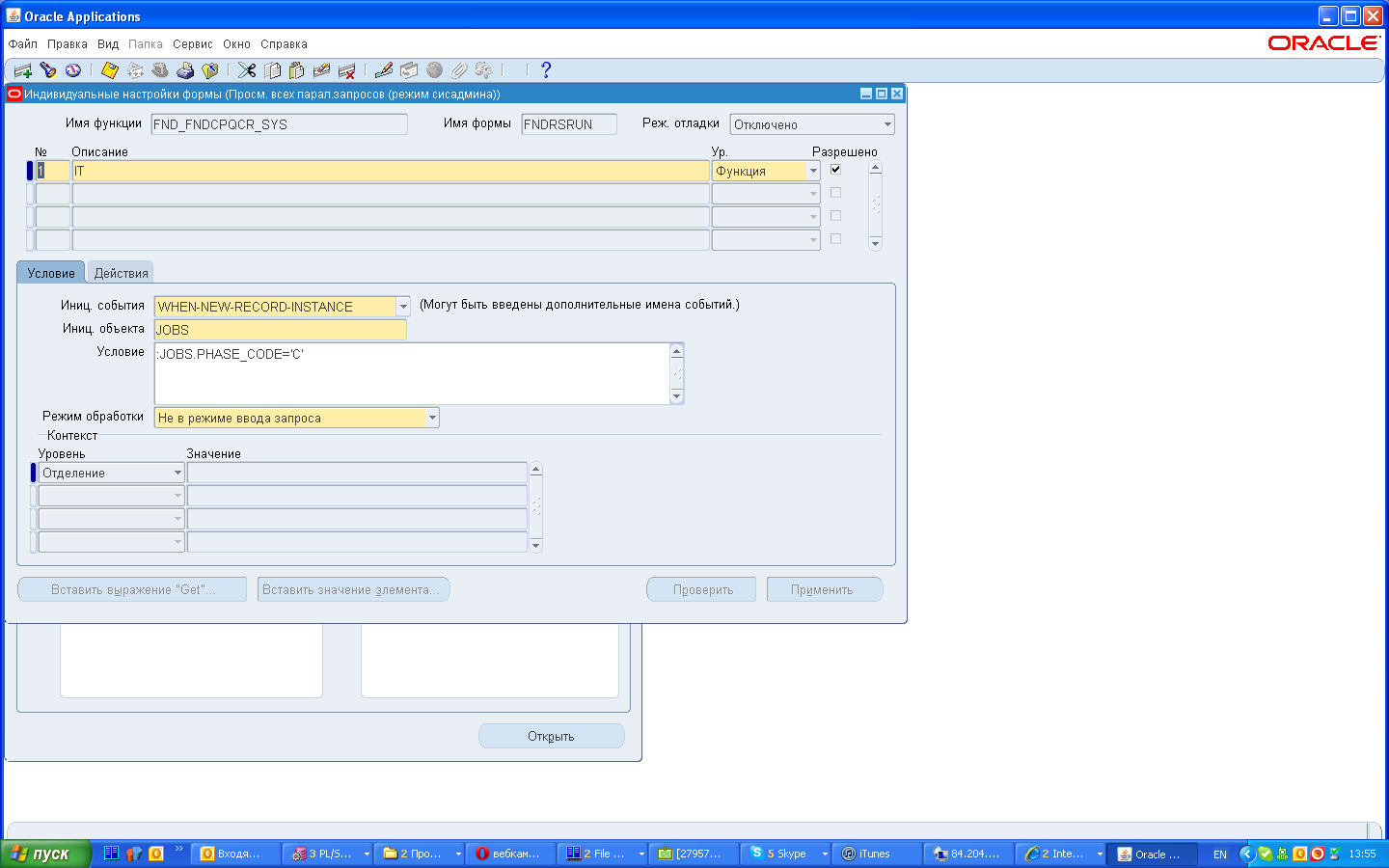The image size is (1389, 868).
Task: Open the Иниц. события dropdown
Action: pyautogui.click(x=403, y=307)
